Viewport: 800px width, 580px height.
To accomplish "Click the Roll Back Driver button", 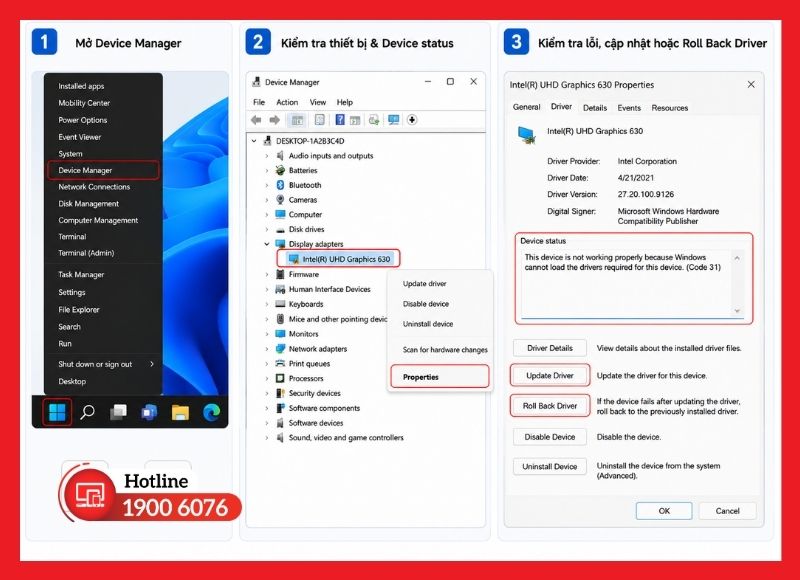I will [550, 406].
